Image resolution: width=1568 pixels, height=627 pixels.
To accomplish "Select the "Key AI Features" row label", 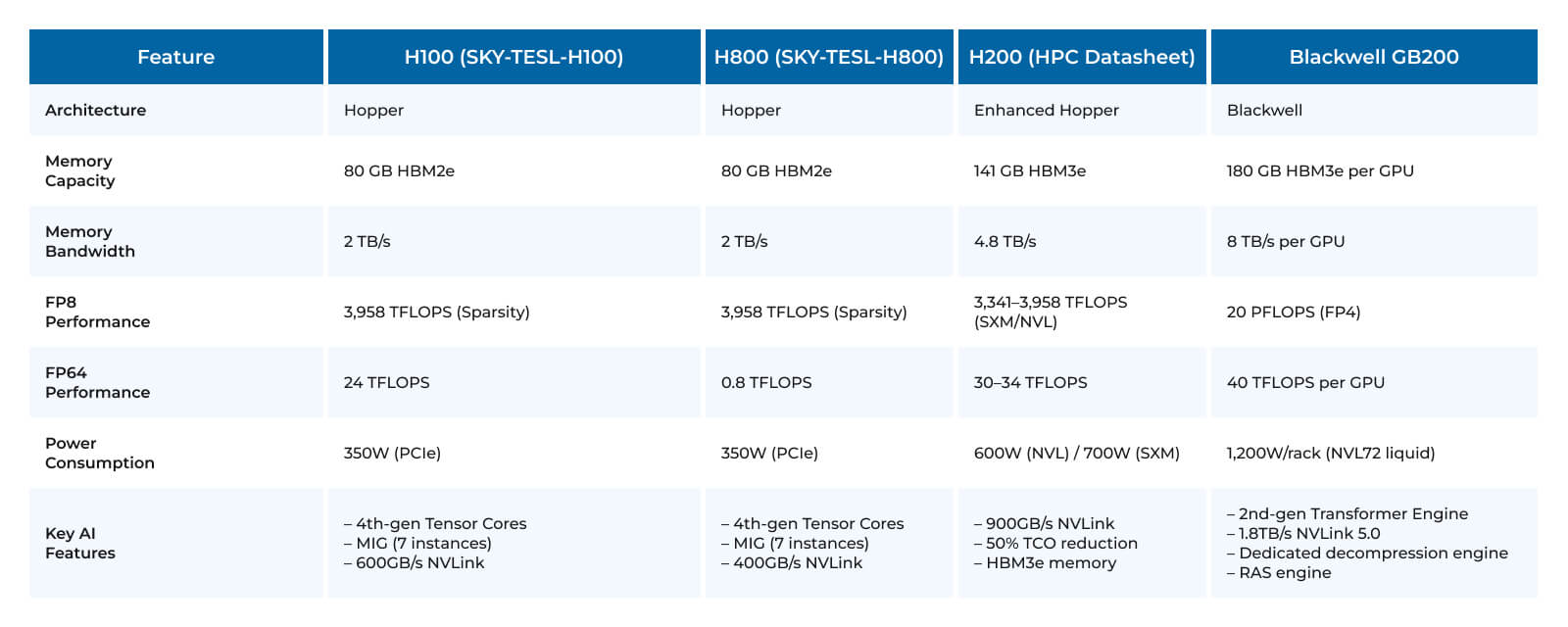I will 80,543.
